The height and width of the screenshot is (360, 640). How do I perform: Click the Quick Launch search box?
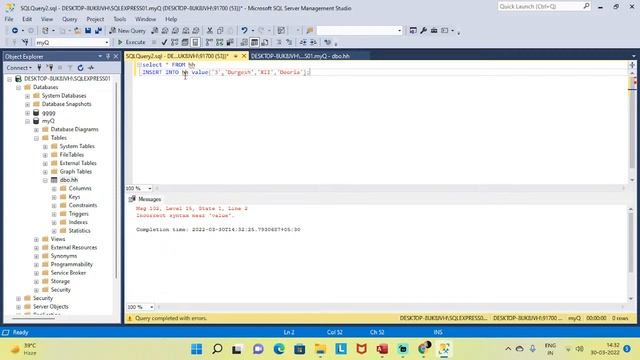point(544,6)
